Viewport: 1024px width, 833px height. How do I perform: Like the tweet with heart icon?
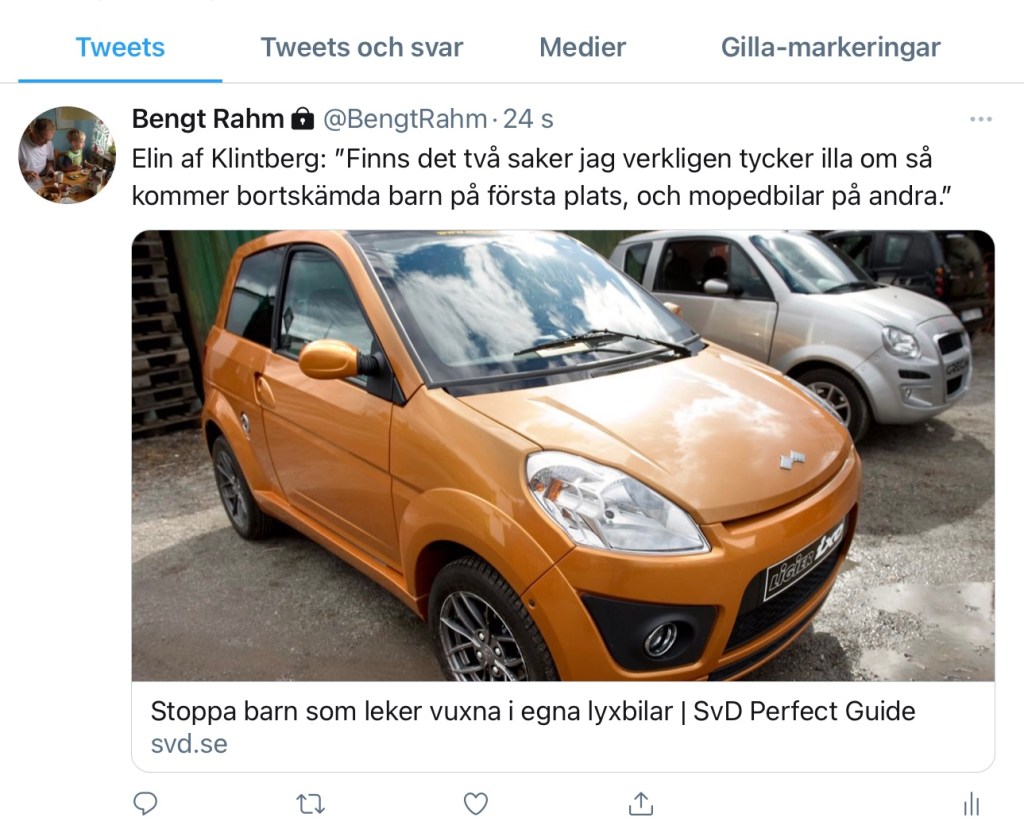pos(476,803)
